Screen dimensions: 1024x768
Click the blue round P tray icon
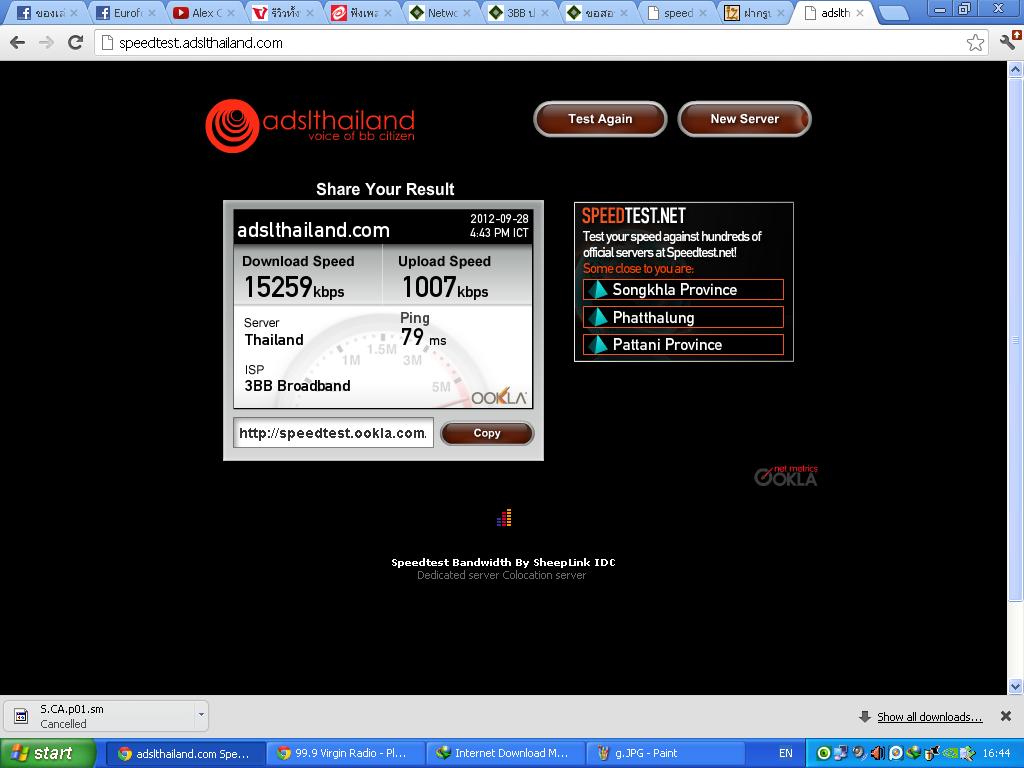(x=895, y=753)
